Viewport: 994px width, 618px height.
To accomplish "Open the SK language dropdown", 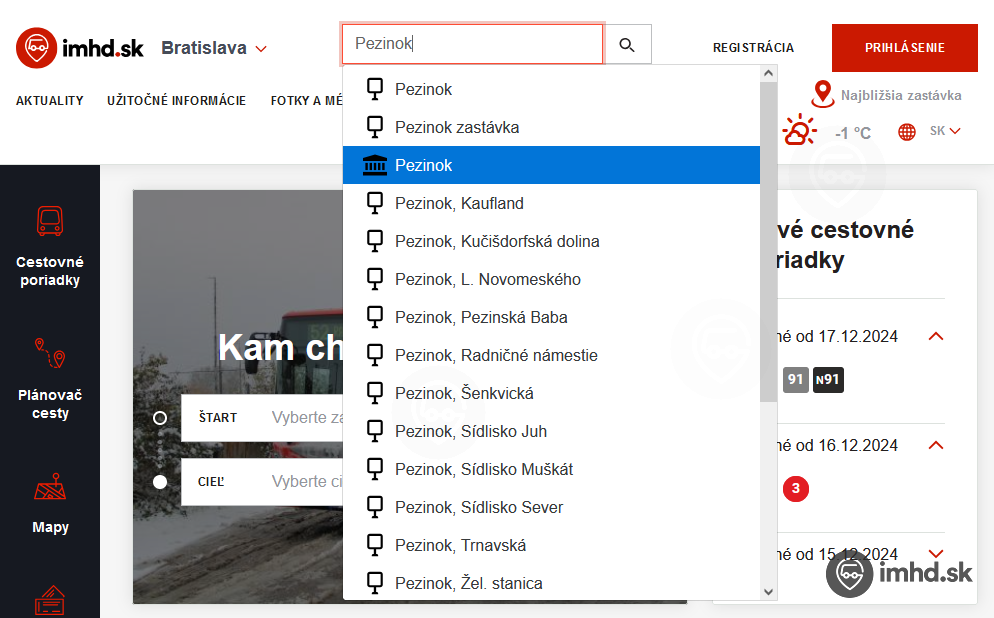I will pos(944,131).
